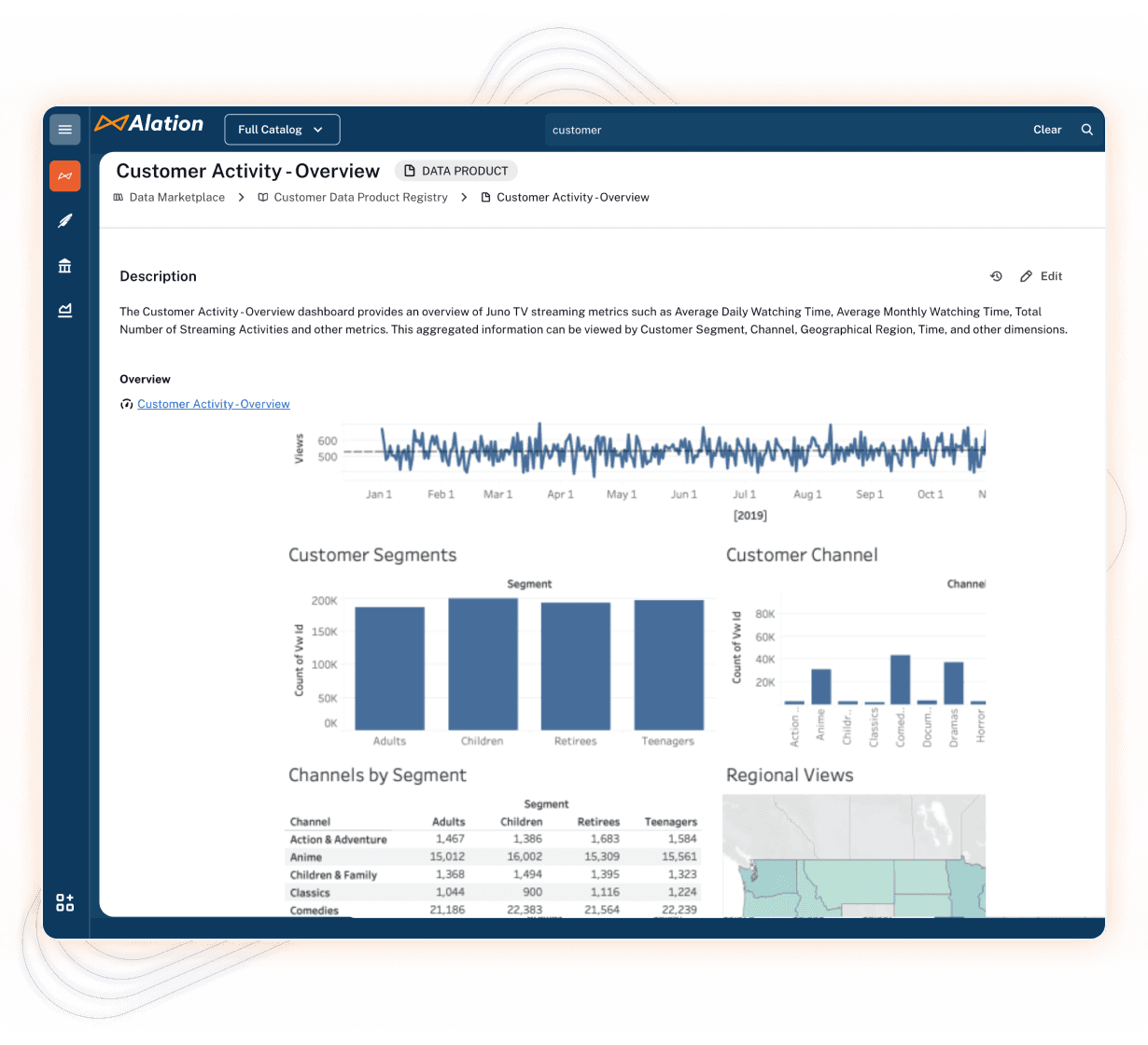Expand the Full Catalog dropdown
1148x1045 pixels.
pyautogui.click(x=282, y=130)
